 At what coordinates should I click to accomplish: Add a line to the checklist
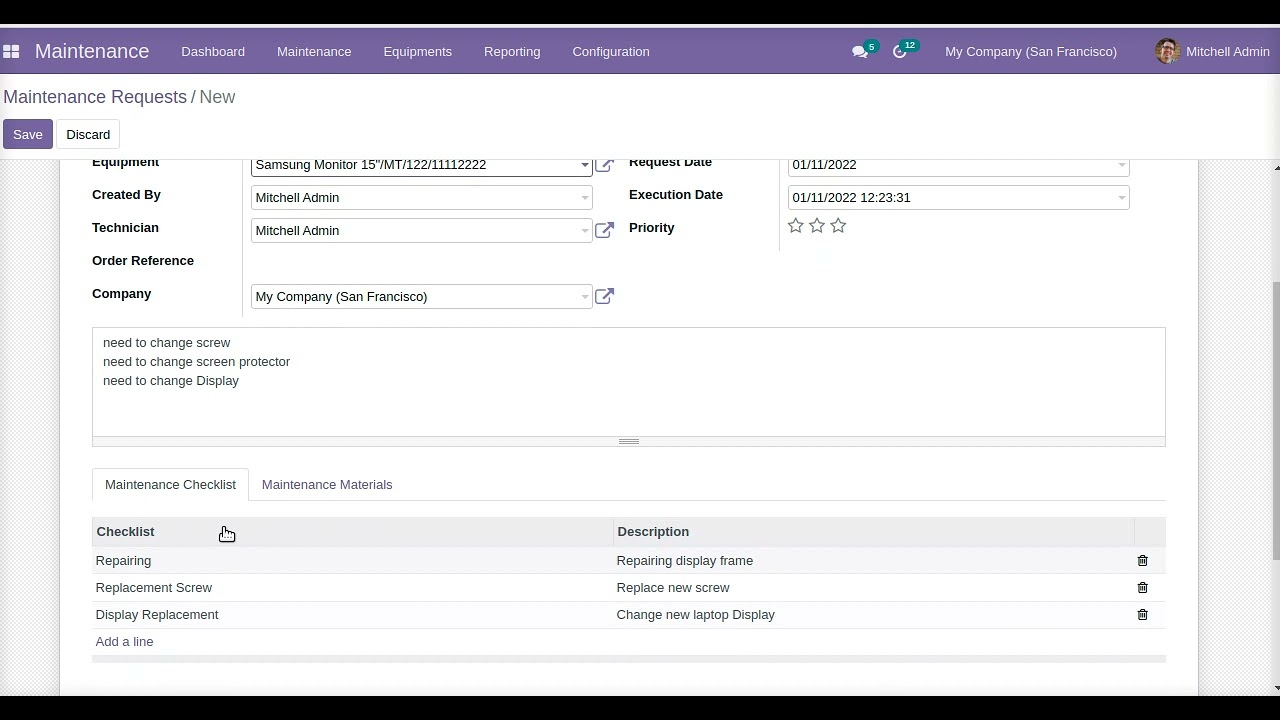(x=124, y=642)
